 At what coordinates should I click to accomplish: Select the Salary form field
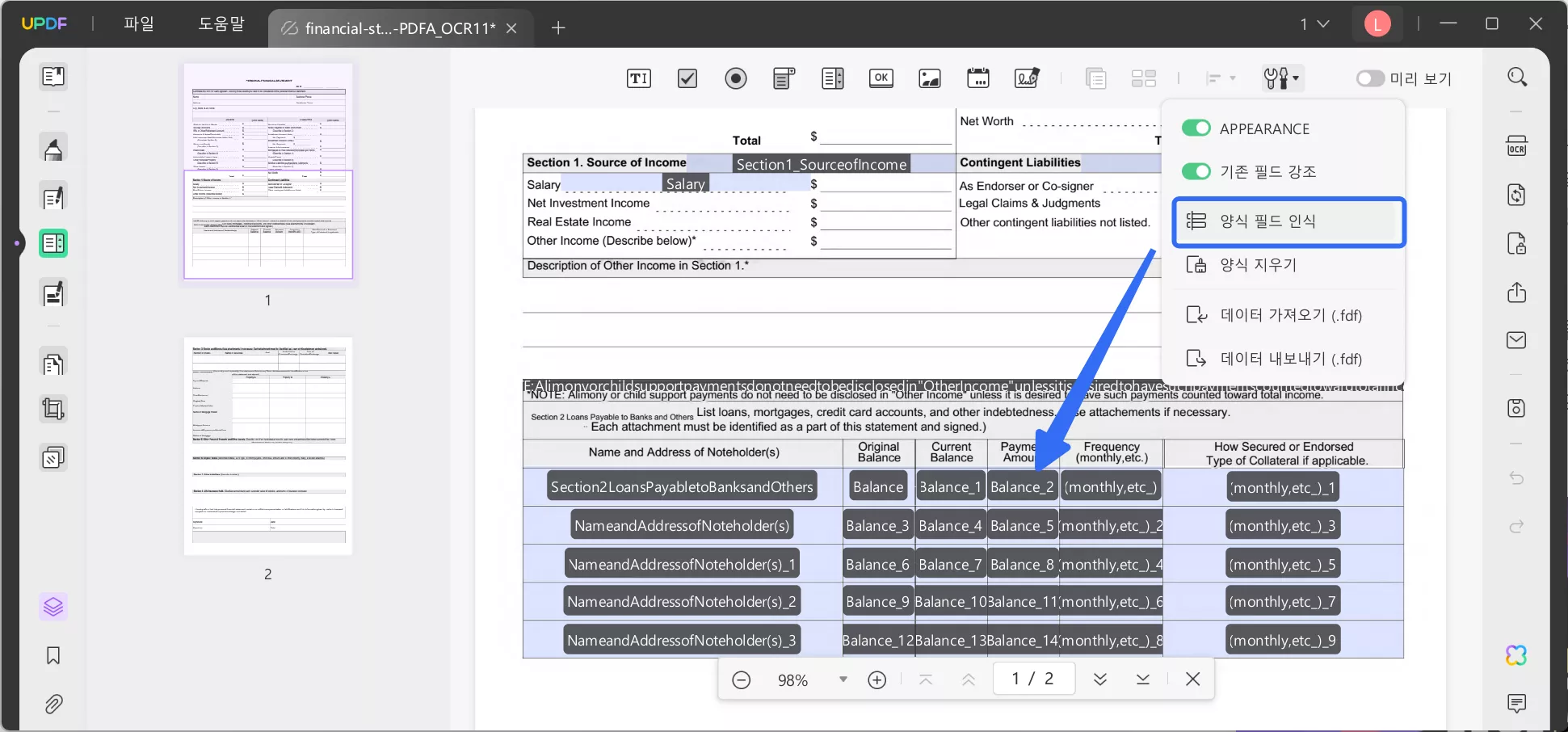click(x=686, y=184)
